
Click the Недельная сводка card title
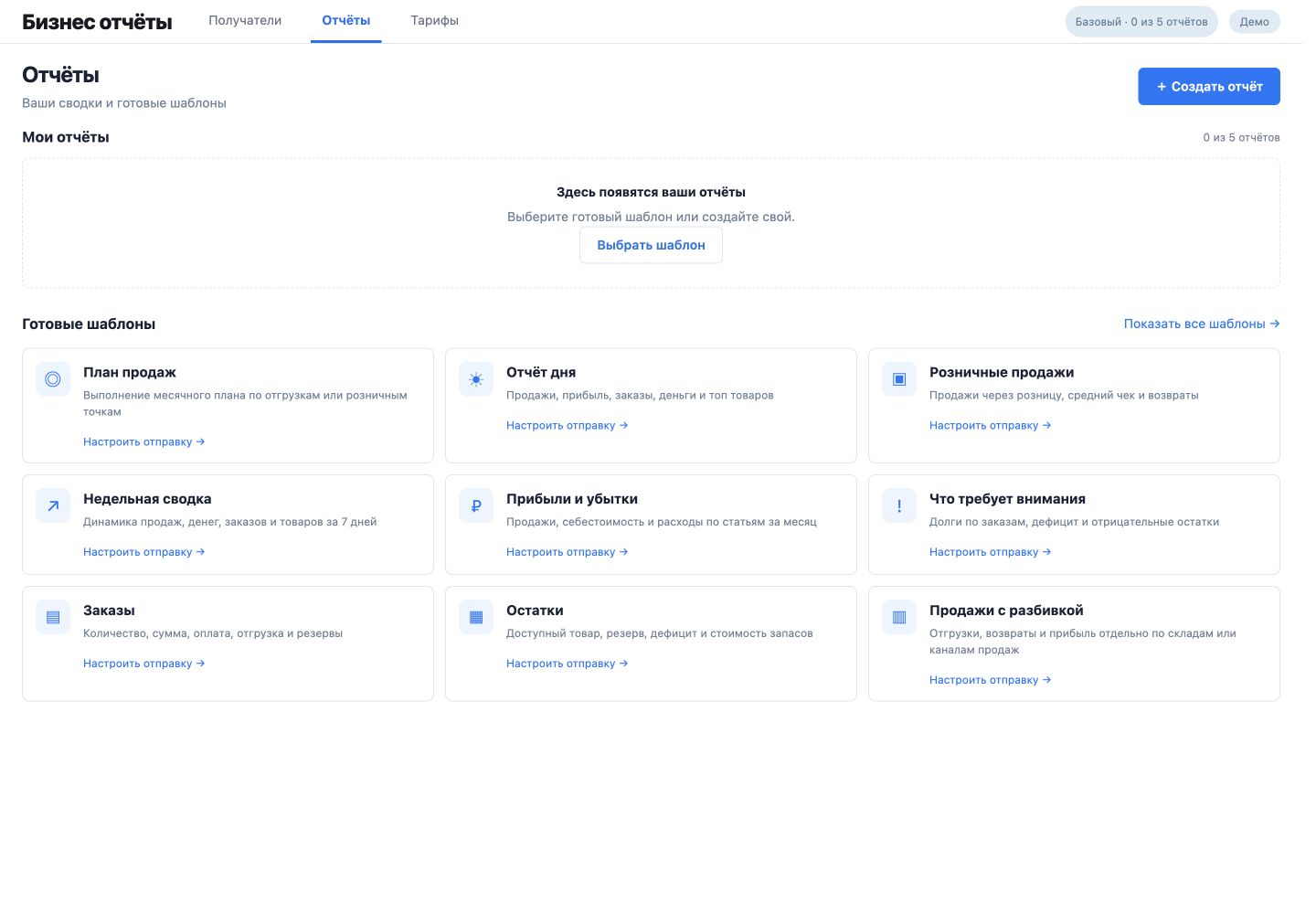147,499
